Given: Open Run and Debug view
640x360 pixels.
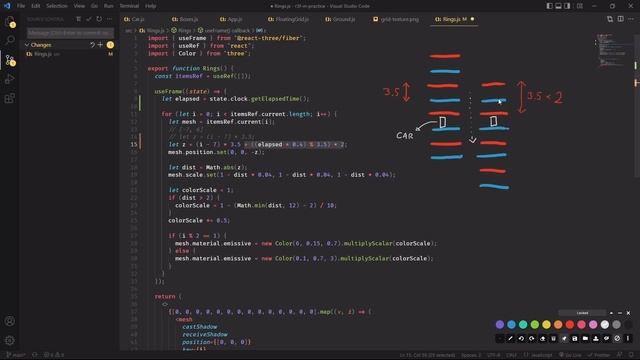Looking at the screenshot, I should coord(10,79).
